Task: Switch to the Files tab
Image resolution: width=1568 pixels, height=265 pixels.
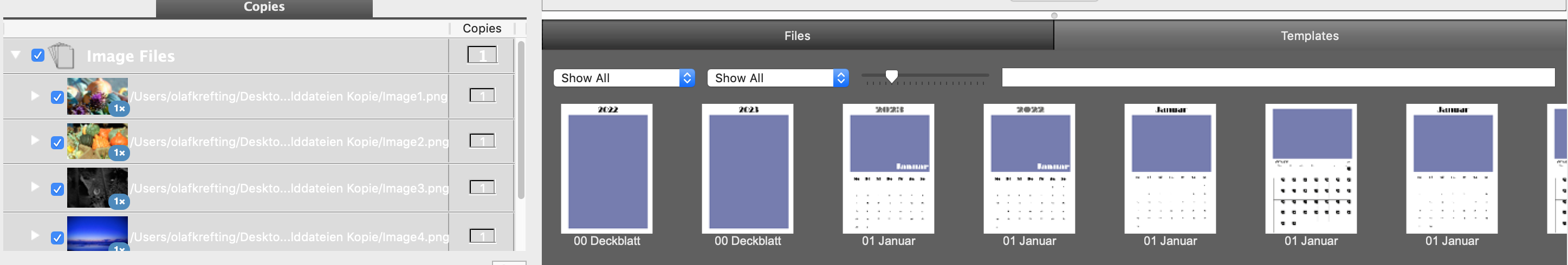Action: 798,35
